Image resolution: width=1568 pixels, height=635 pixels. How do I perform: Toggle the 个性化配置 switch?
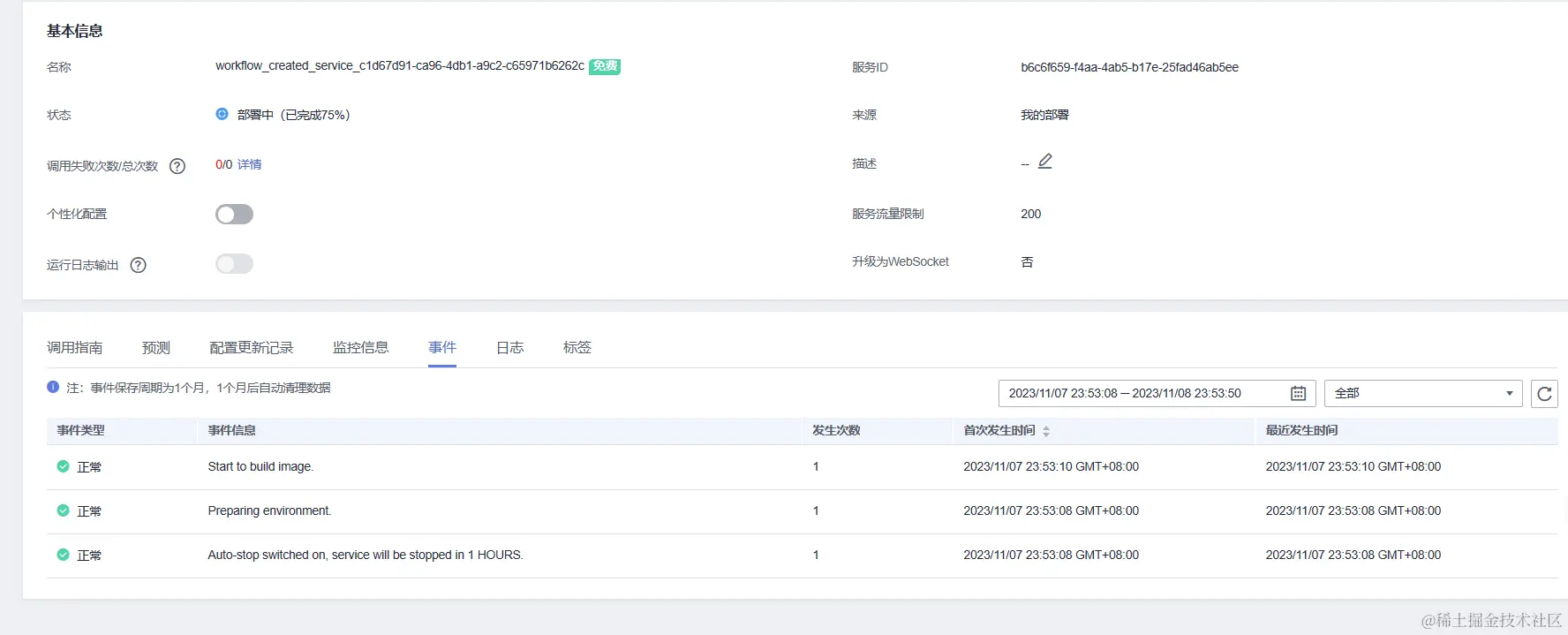click(234, 215)
